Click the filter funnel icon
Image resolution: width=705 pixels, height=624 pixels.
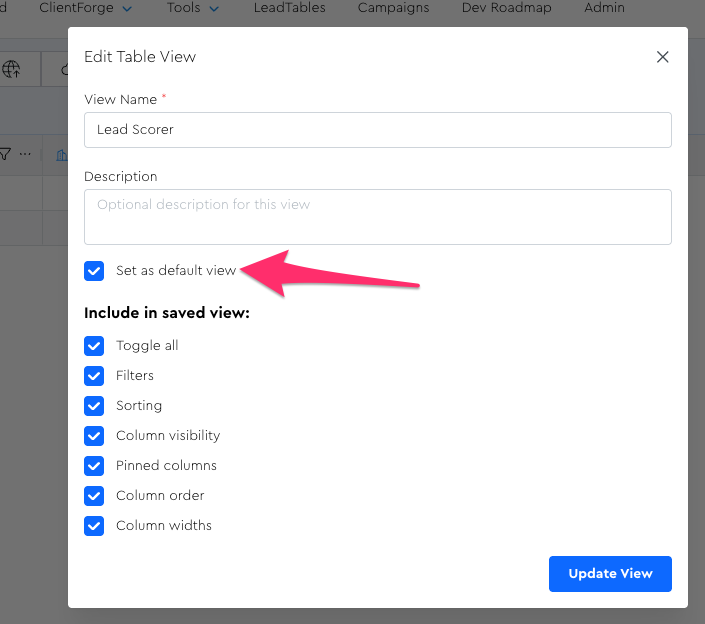click(5, 155)
